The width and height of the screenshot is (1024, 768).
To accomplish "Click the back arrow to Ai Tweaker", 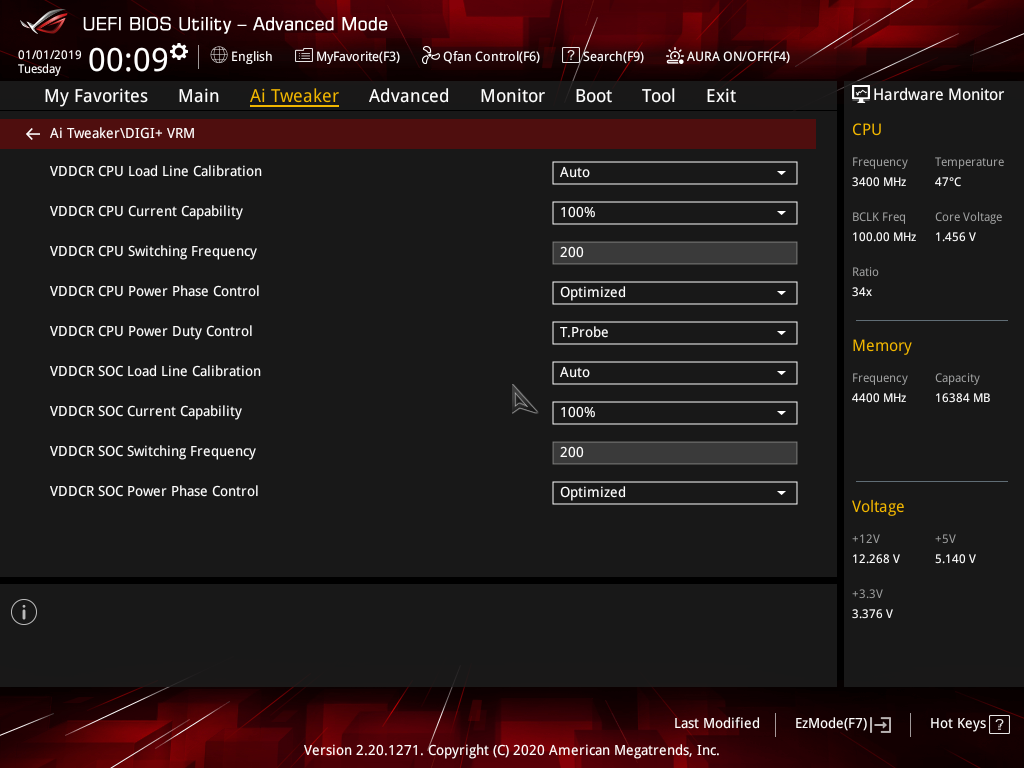I will coord(33,134).
